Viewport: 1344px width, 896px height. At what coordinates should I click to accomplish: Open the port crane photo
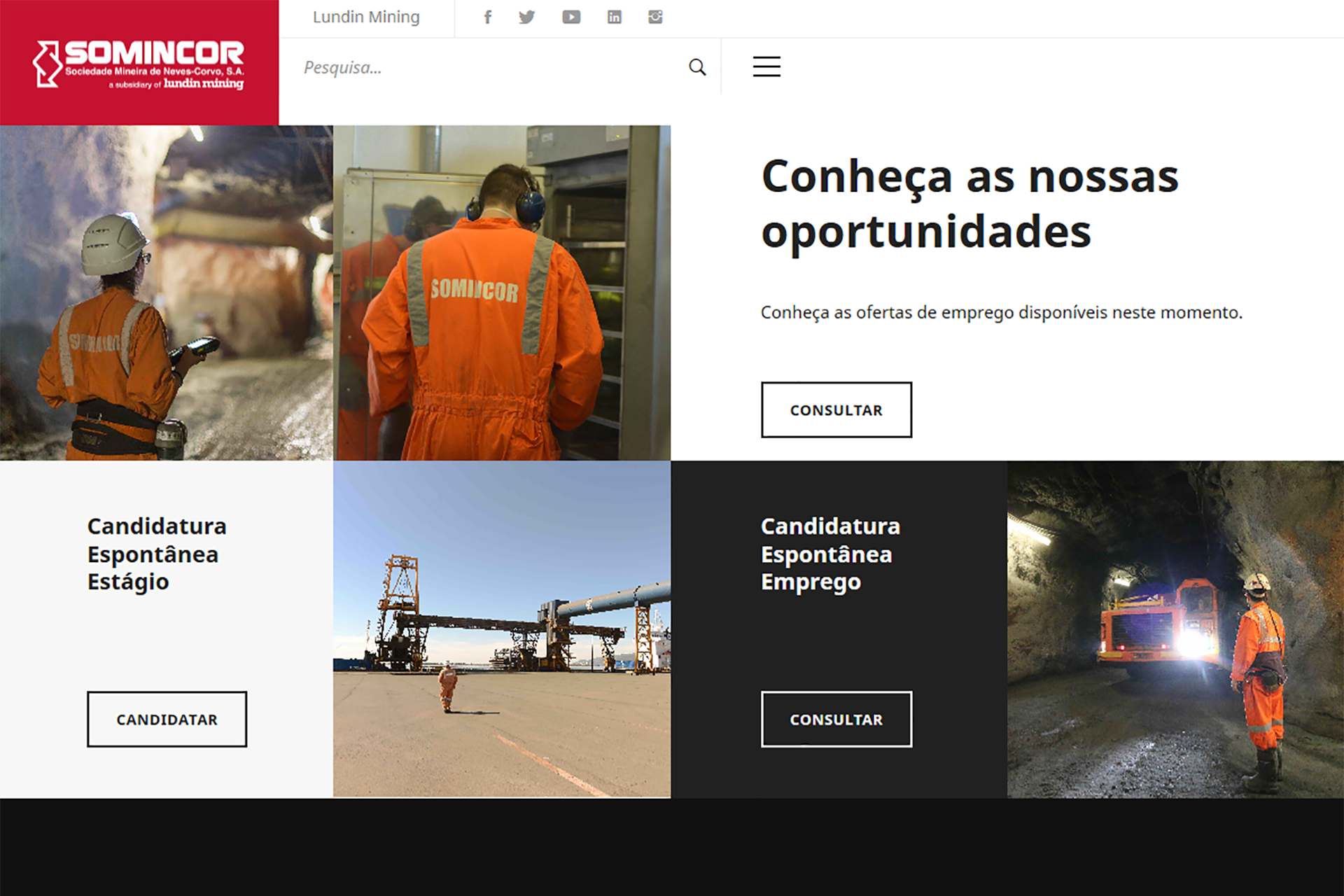[x=502, y=629]
